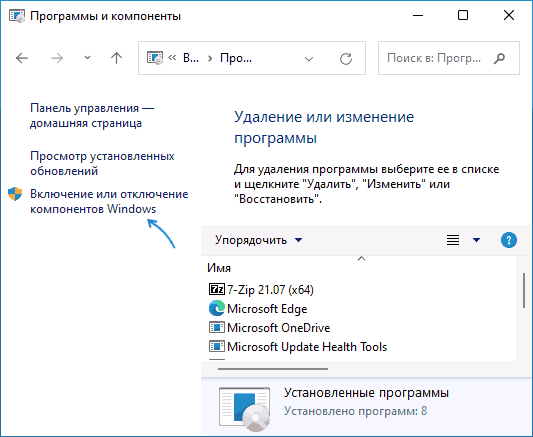Click the address bar control panel icon

[x=155, y=58]
